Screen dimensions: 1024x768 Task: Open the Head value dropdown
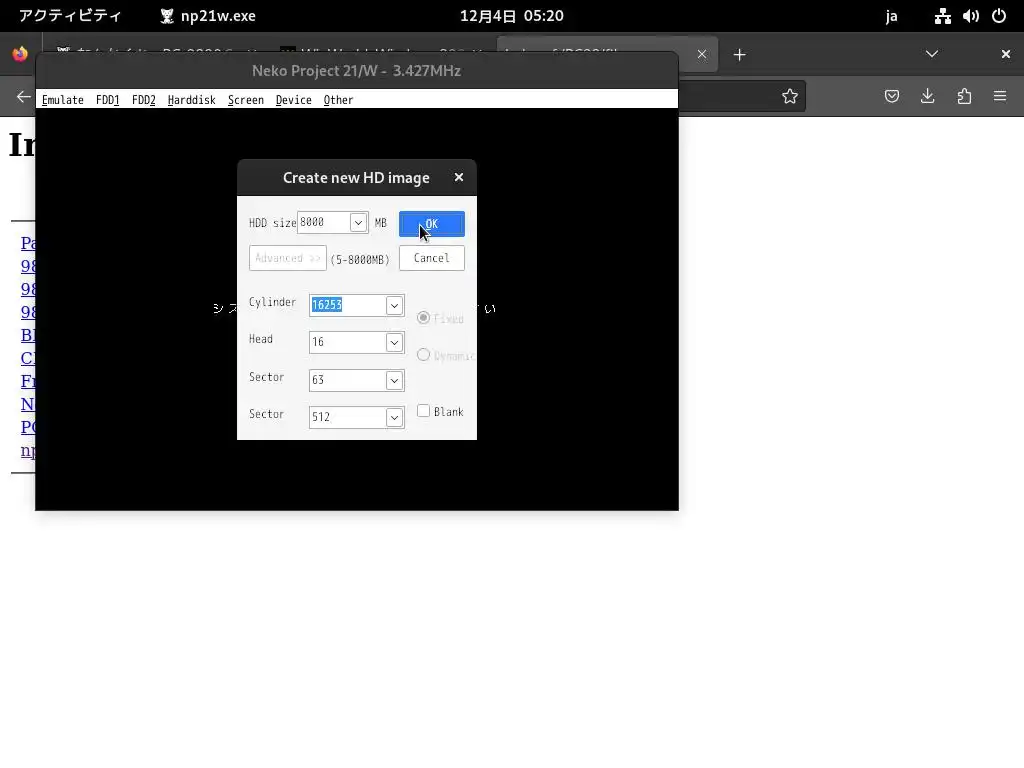click(x=394, y=342)
